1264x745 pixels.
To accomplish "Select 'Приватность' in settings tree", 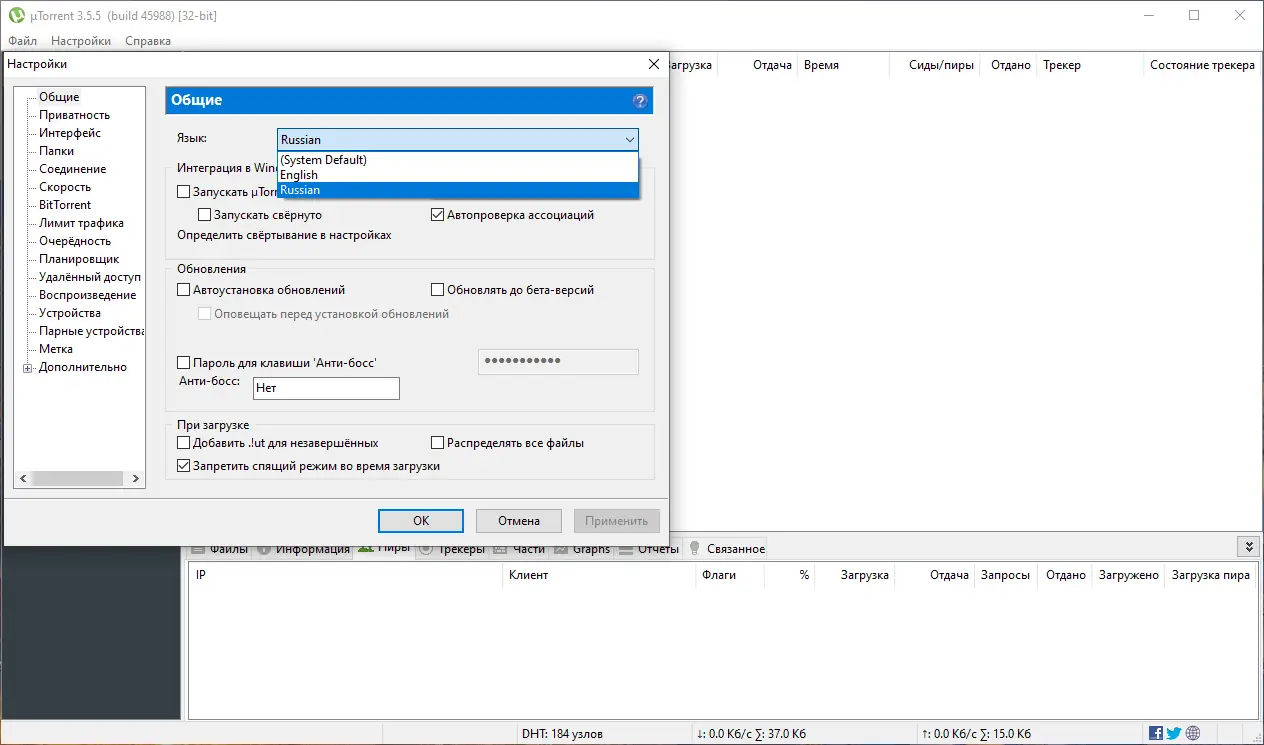I will (75, 115).
